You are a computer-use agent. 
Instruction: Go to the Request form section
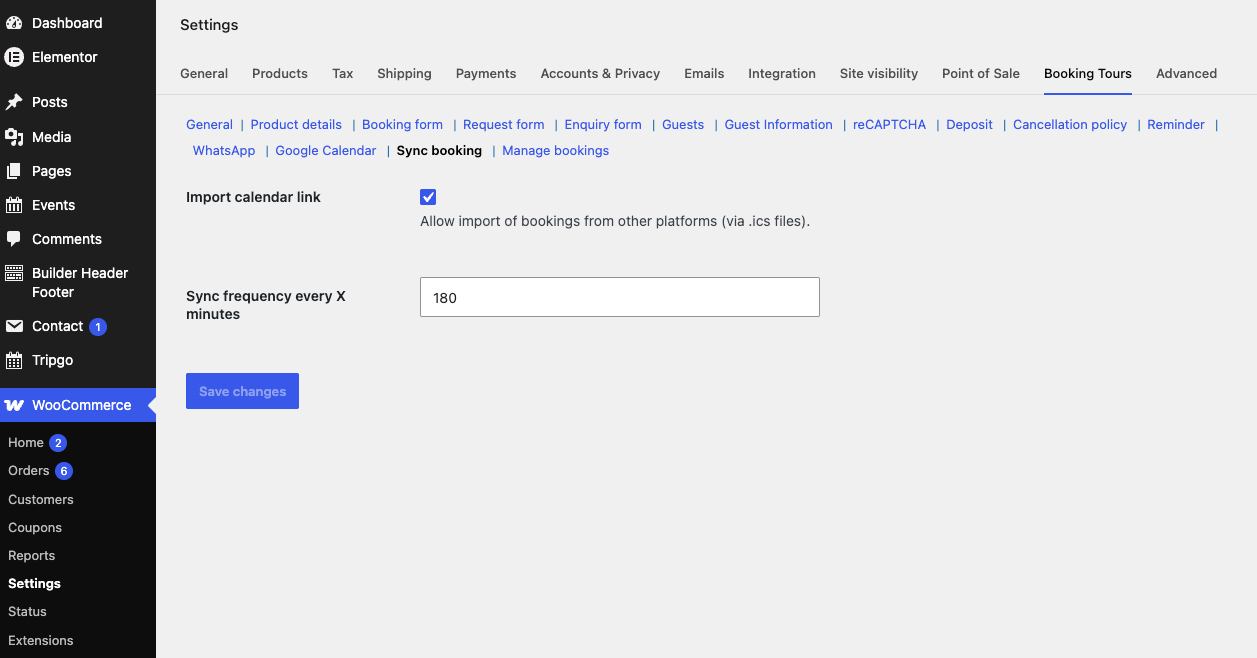point(504,124)
